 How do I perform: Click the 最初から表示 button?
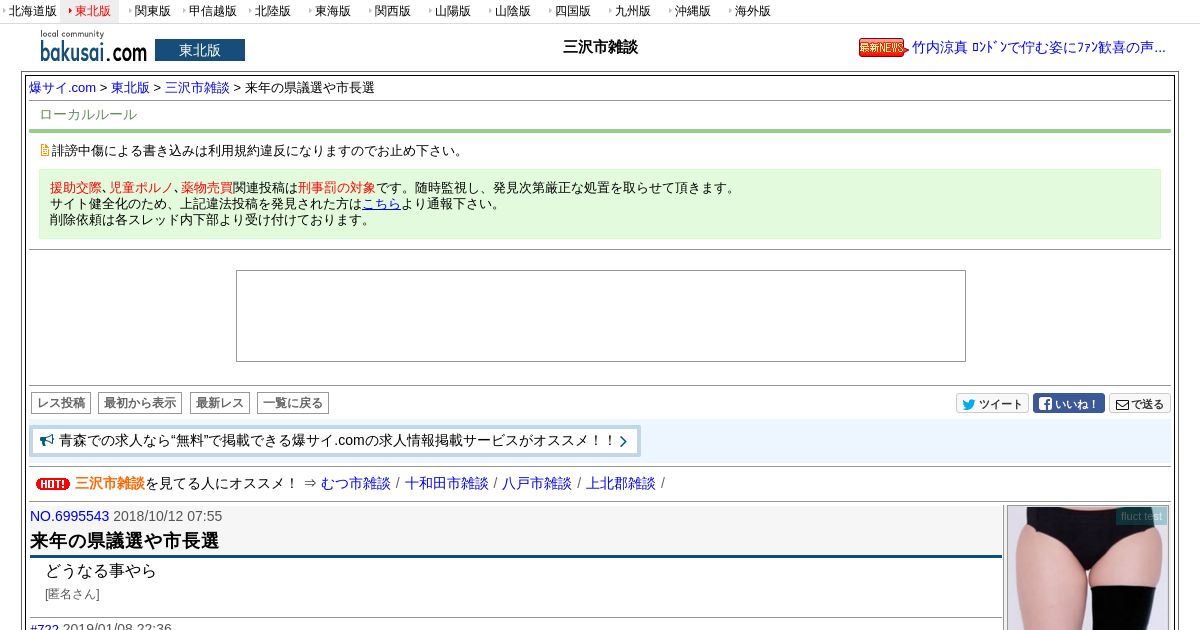(140, 403)
